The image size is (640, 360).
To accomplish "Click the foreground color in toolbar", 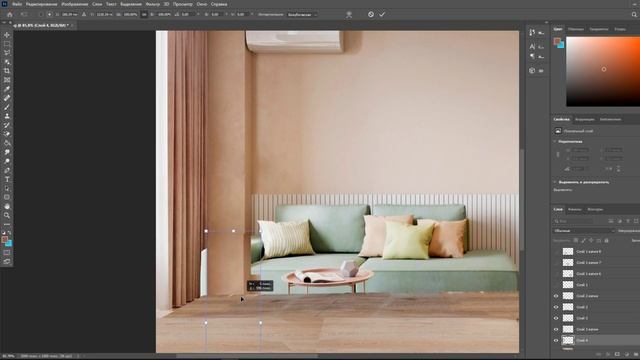I will pyautogui.click(x=5, y=240).
